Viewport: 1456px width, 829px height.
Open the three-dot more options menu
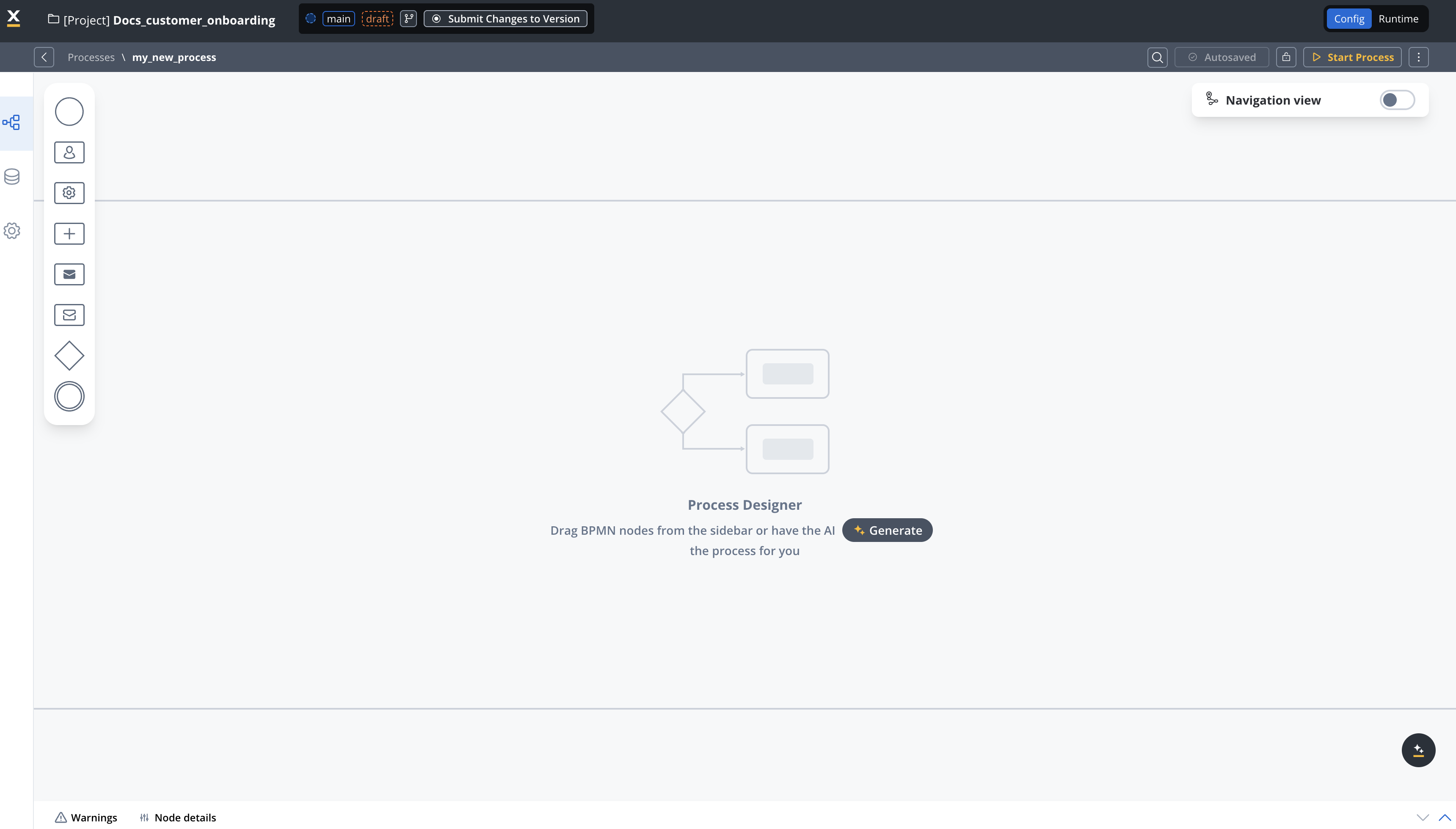pyautogui.click(x=1418, y=58)
